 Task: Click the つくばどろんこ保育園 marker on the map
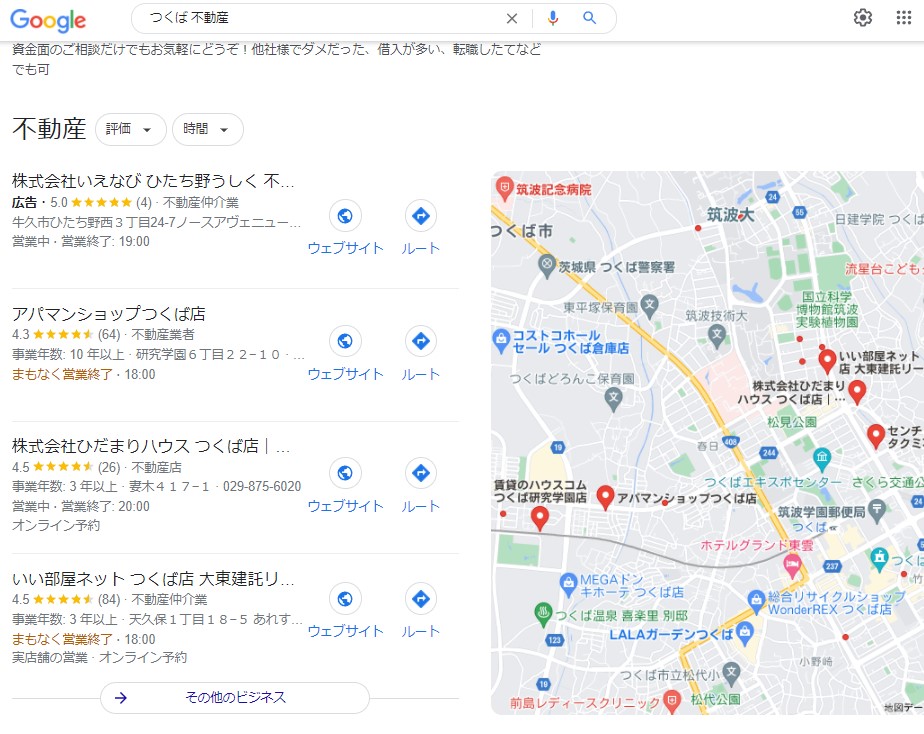tap(613, 399)
